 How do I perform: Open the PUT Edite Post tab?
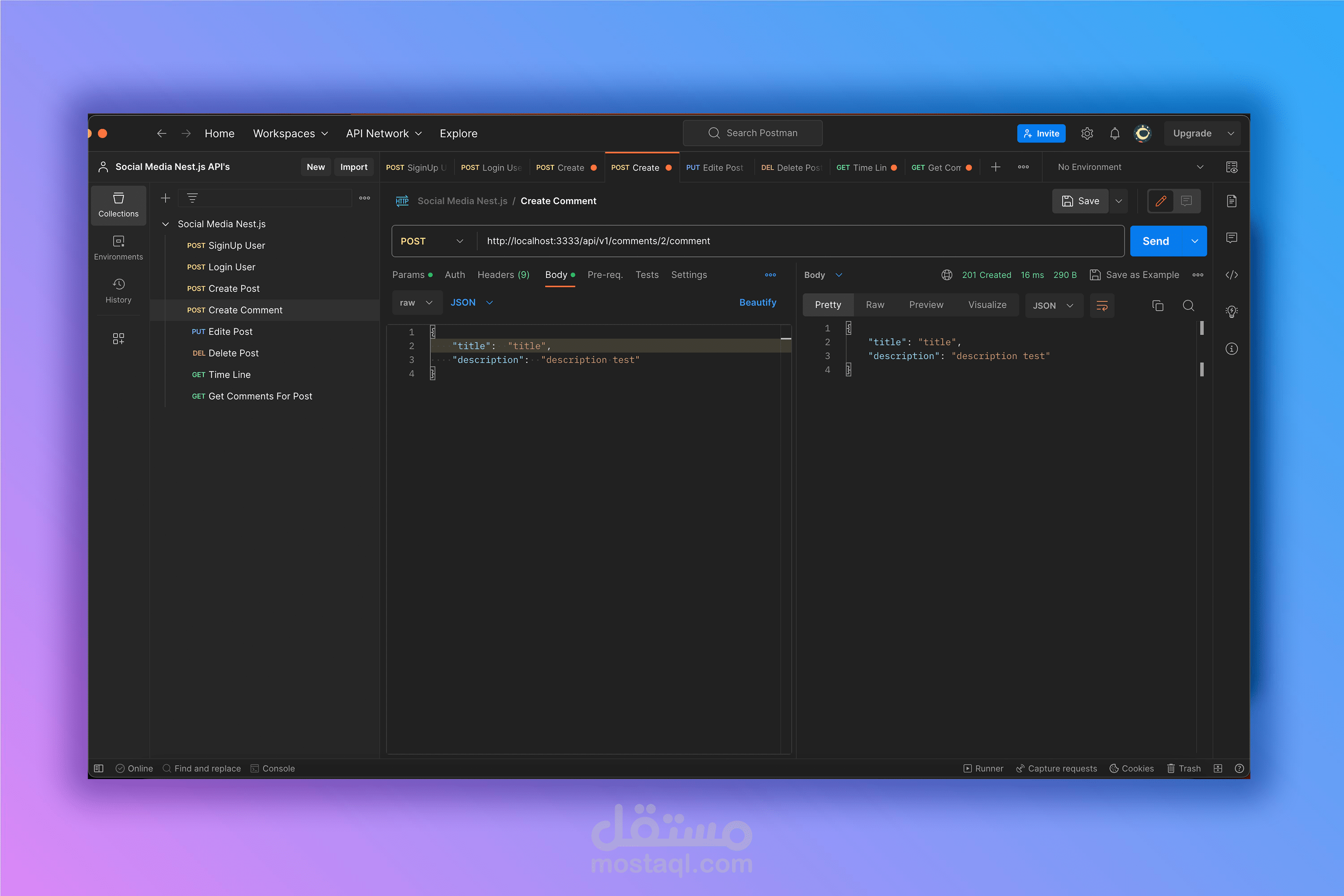coord(714,168)
